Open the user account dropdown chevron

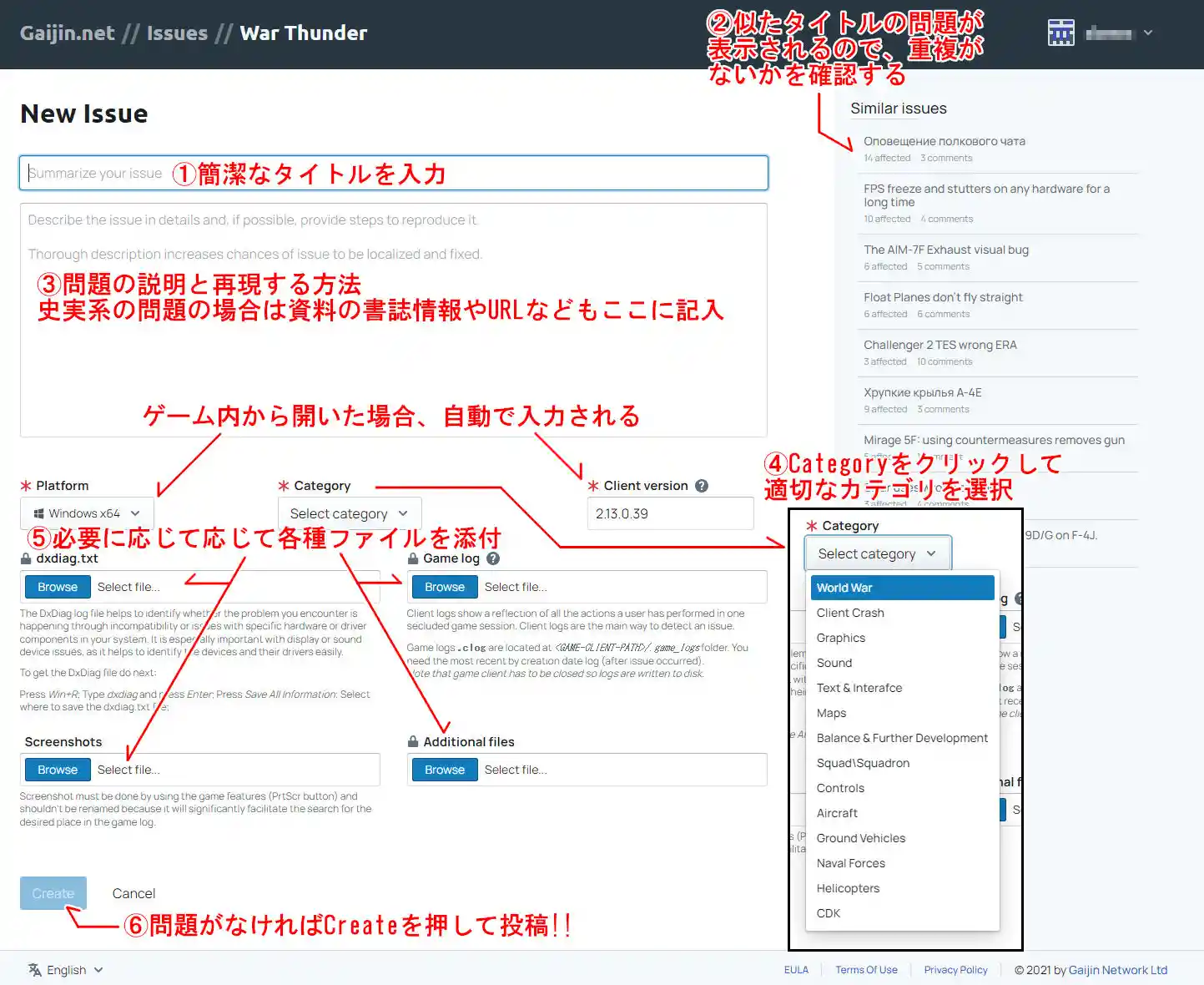[x=1148, y=33]
